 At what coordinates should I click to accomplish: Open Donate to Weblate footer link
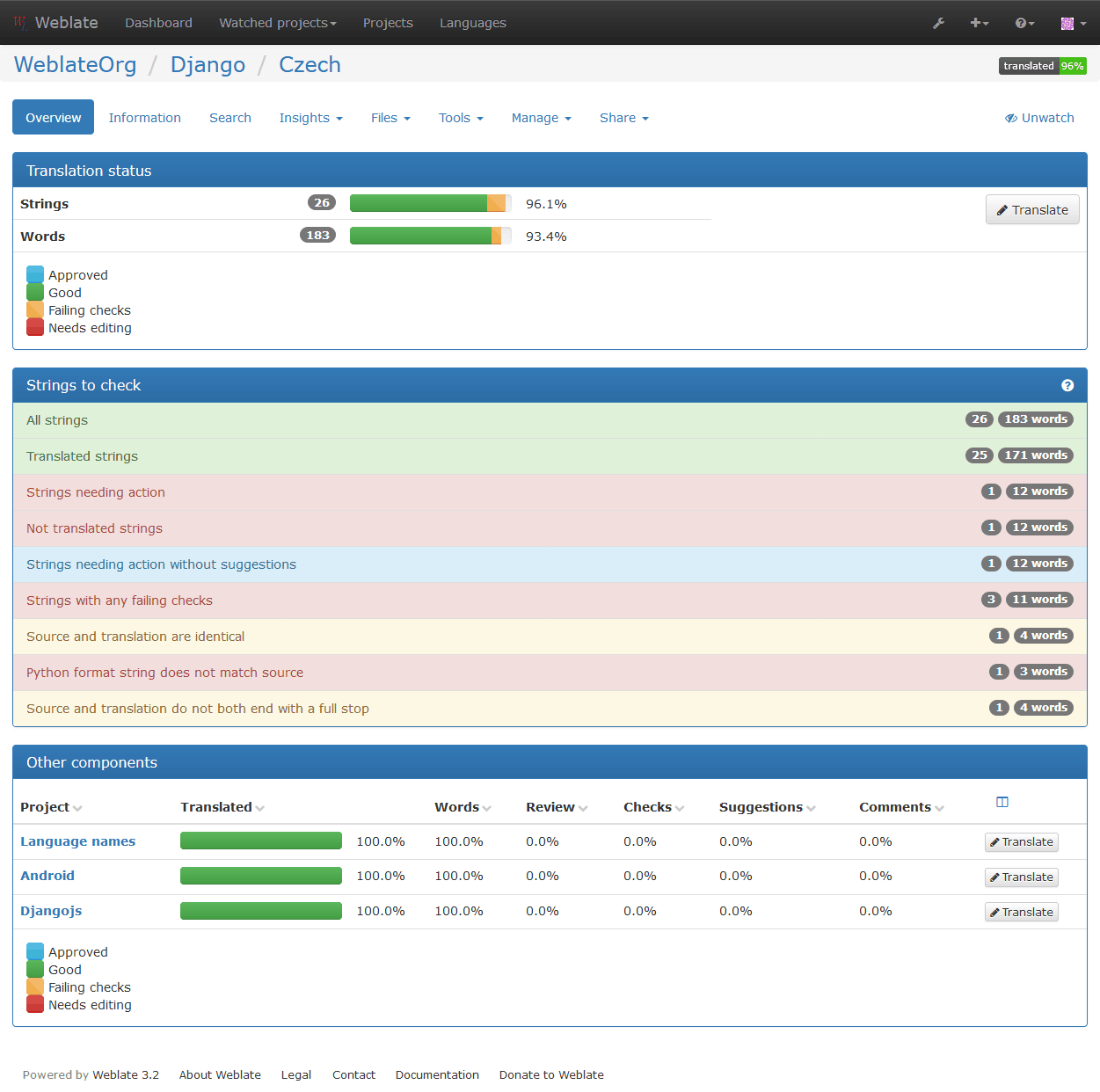551,1074
